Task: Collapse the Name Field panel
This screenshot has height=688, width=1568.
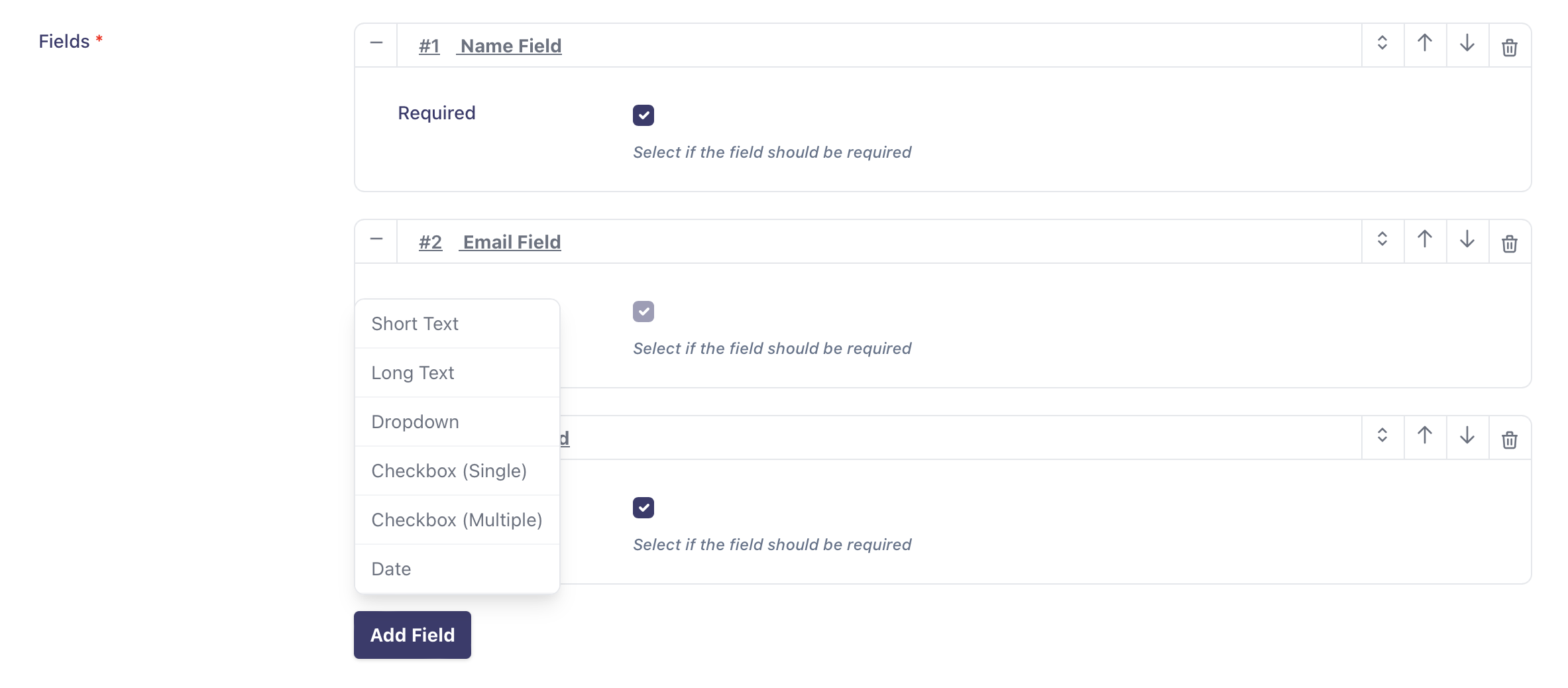Action: point(376,44)
